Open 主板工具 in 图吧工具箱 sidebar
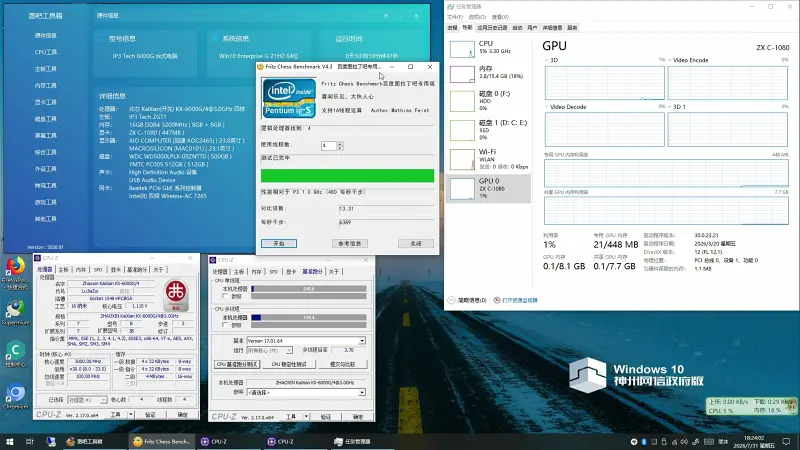Viewport: 800px width, 450px height. pyautogui.click(x=45, y=69)
